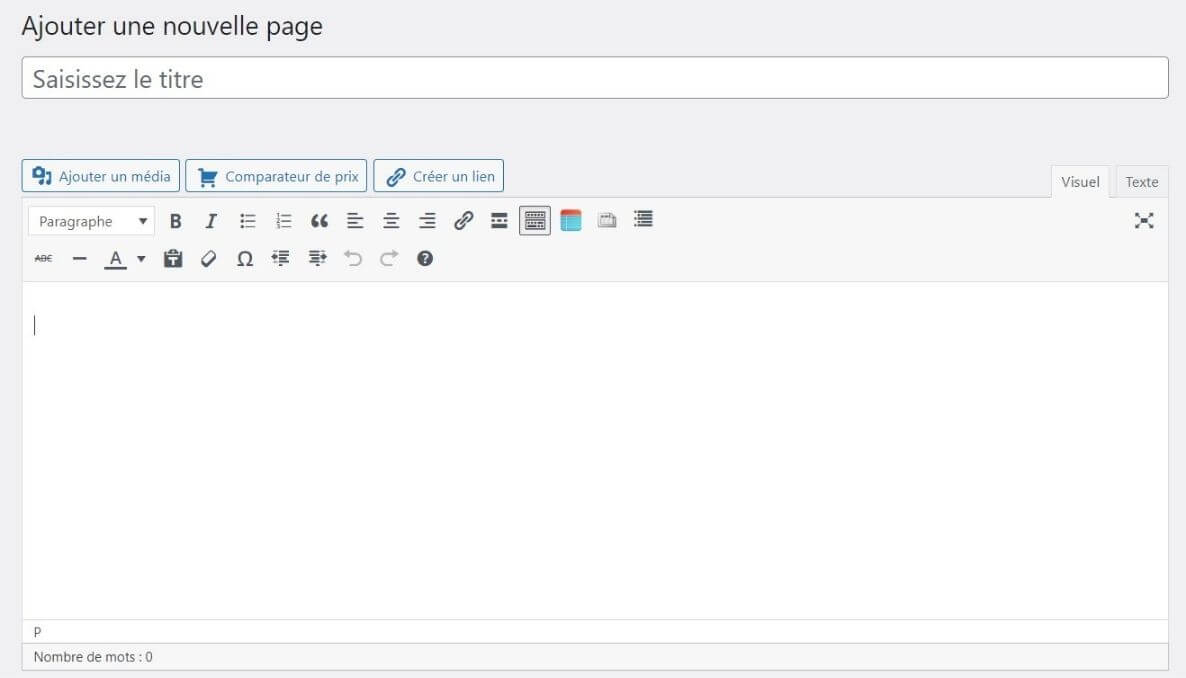The height and width of the screenshot is (678, 1186).
Task: Insert or edit link icon in toolbar
Action: (x=463, y=221)
